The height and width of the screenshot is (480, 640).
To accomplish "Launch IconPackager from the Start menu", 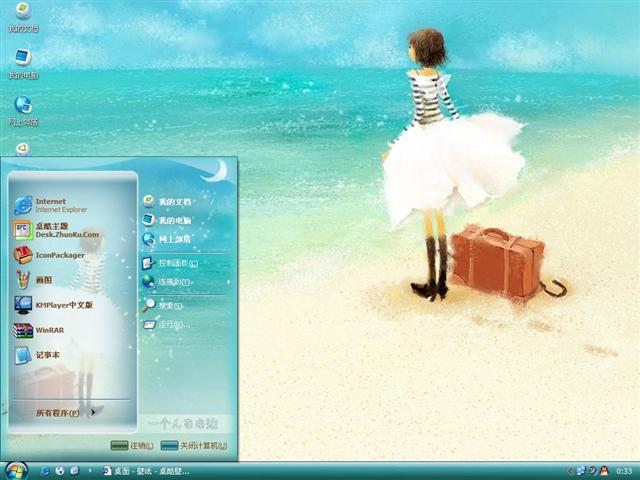I will 49,255.
